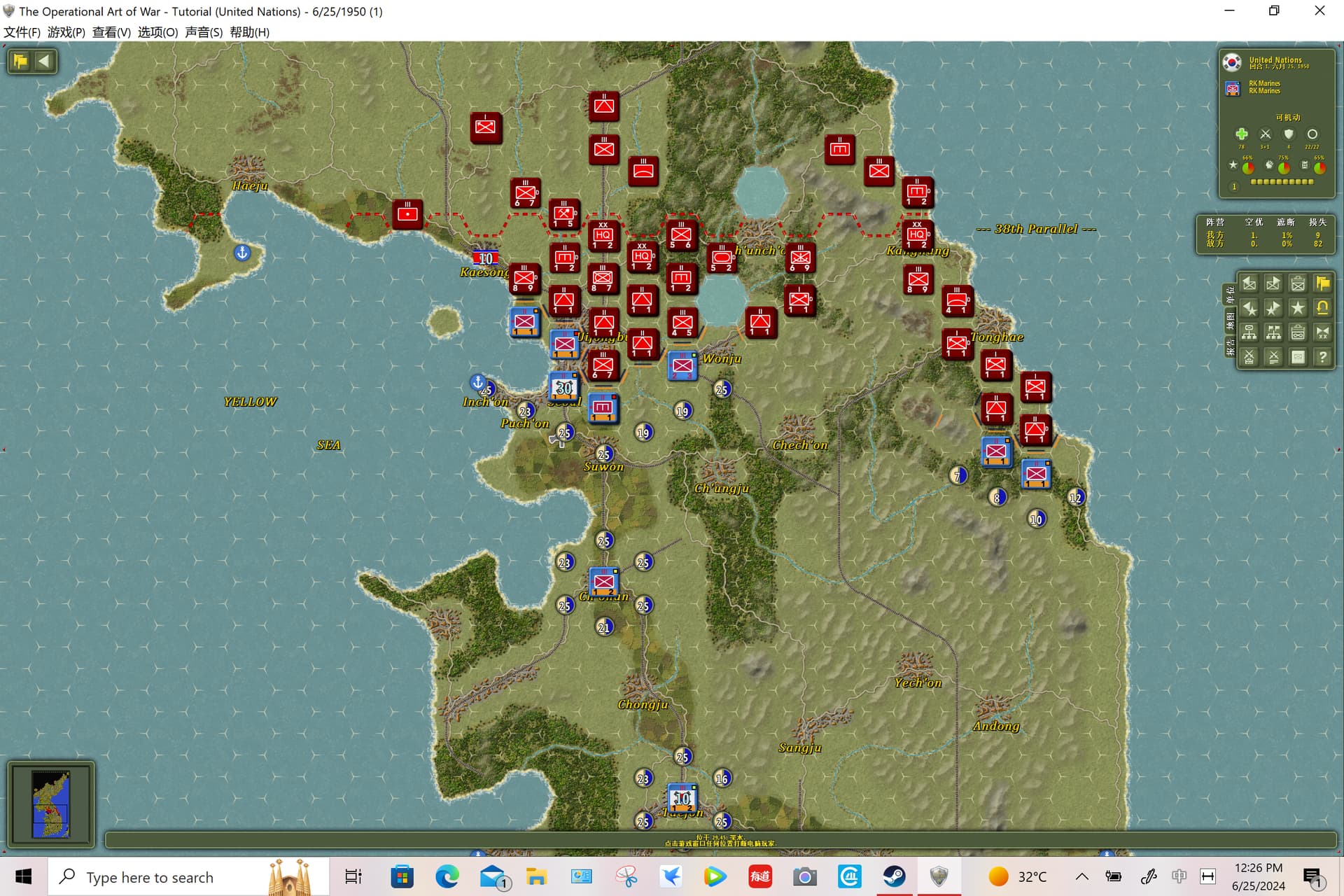This screenshot has width=1344, height=896.
Task: Click the bottom status message bar
Action: click(720, 840)
